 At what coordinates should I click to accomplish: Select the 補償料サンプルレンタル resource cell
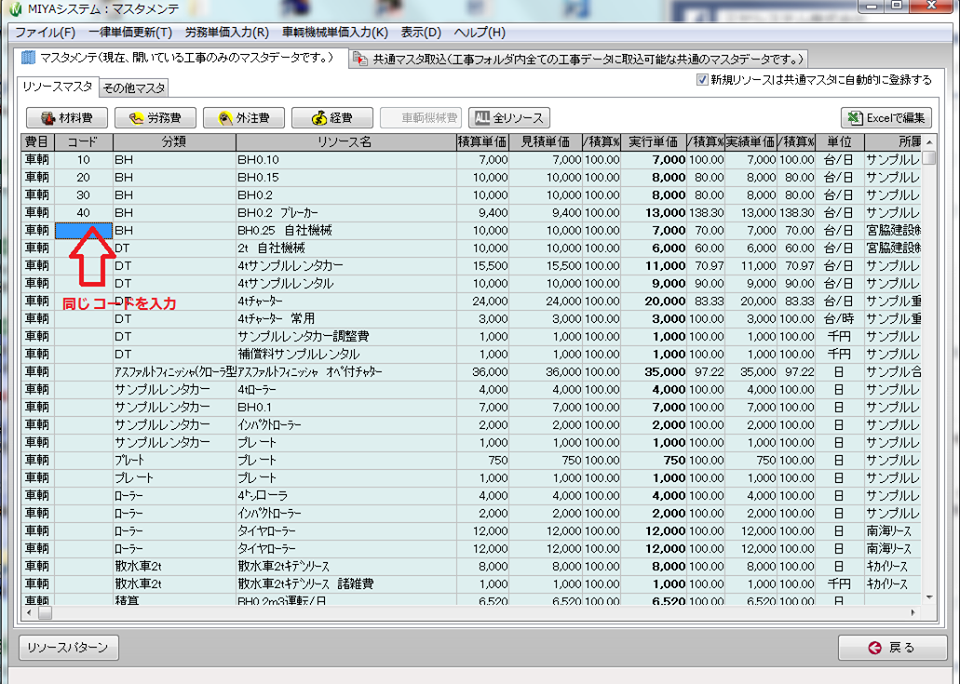click(346, 354)
